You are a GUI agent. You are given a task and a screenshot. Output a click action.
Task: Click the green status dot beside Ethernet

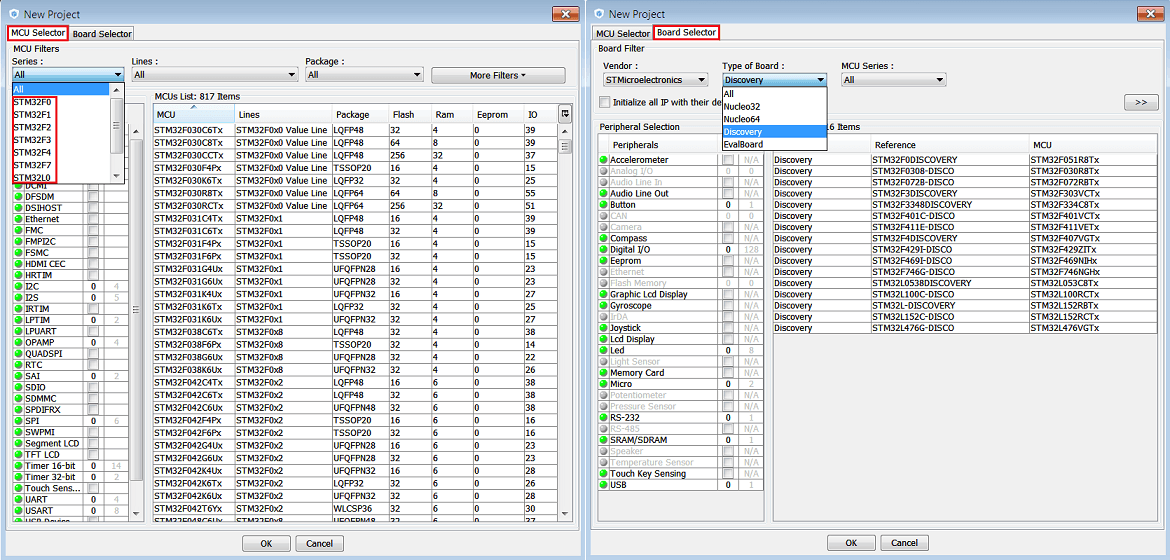pyautogui.click(x=19, y=219)
